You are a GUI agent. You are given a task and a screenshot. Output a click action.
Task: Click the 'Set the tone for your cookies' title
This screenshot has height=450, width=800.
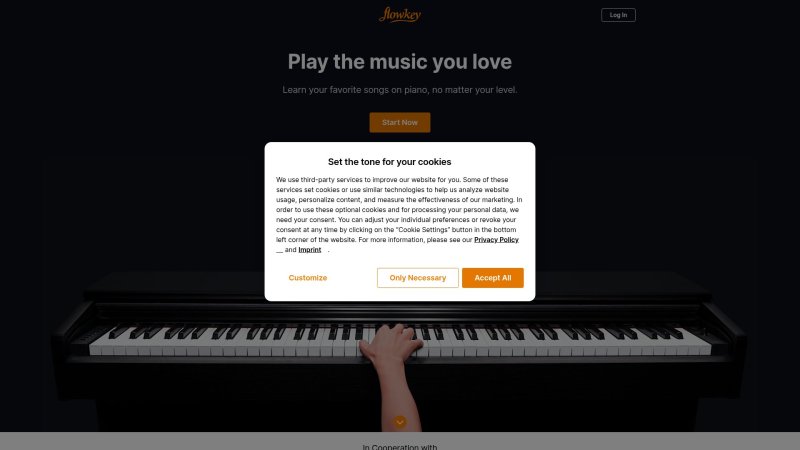[x=389, y=162]
